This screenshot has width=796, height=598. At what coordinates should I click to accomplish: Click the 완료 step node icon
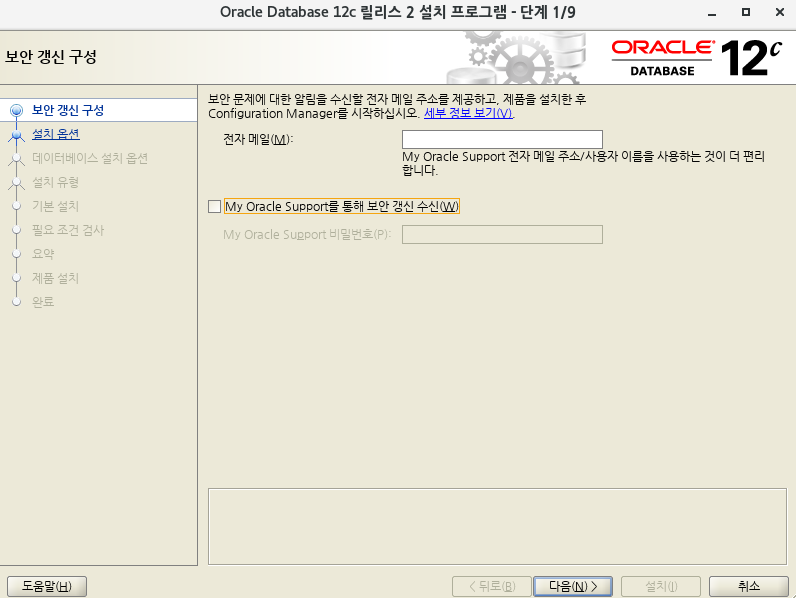pos(16,302)
